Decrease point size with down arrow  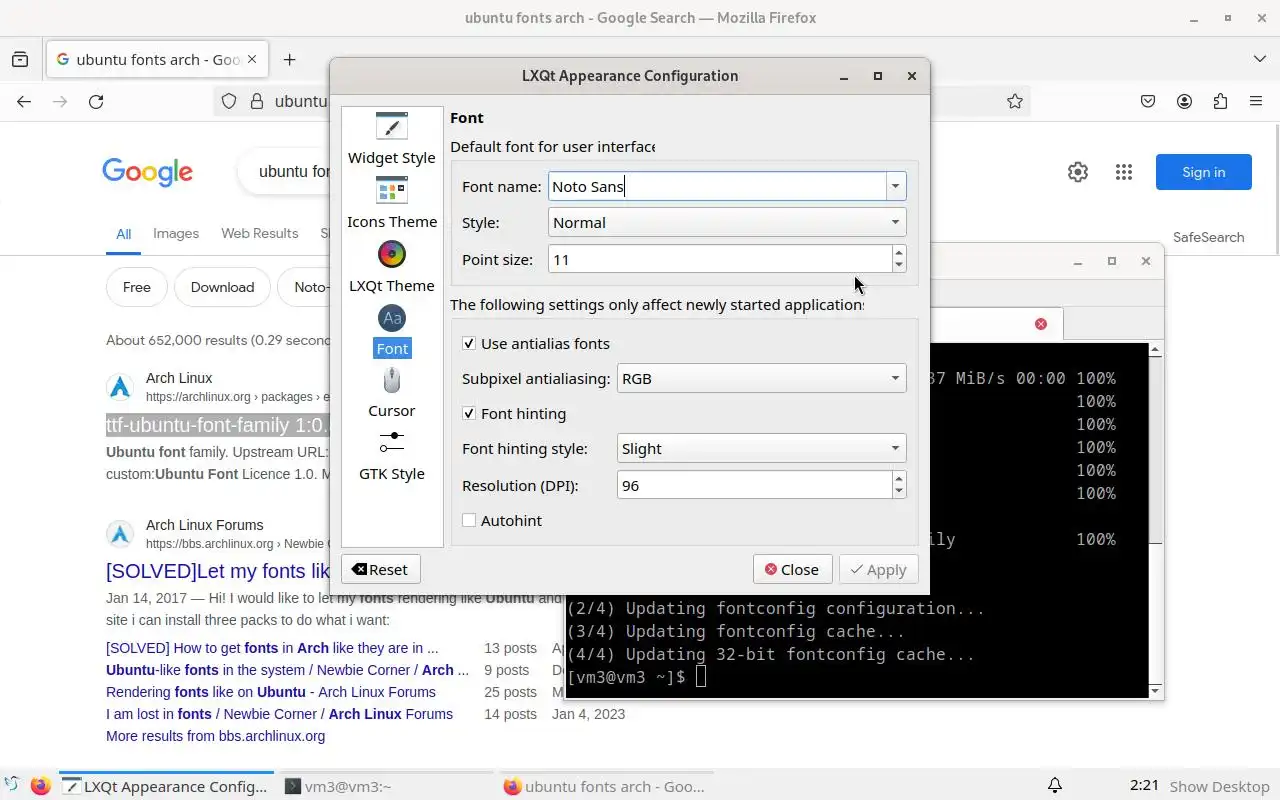point(899,266)
